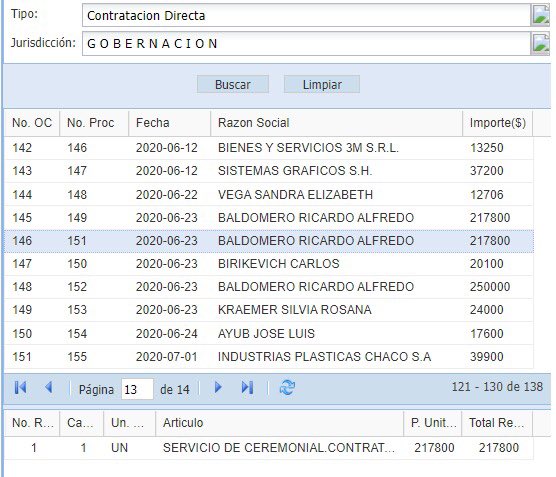Sort by the Fecha column header
556x477 pixels.
point(169,123)
